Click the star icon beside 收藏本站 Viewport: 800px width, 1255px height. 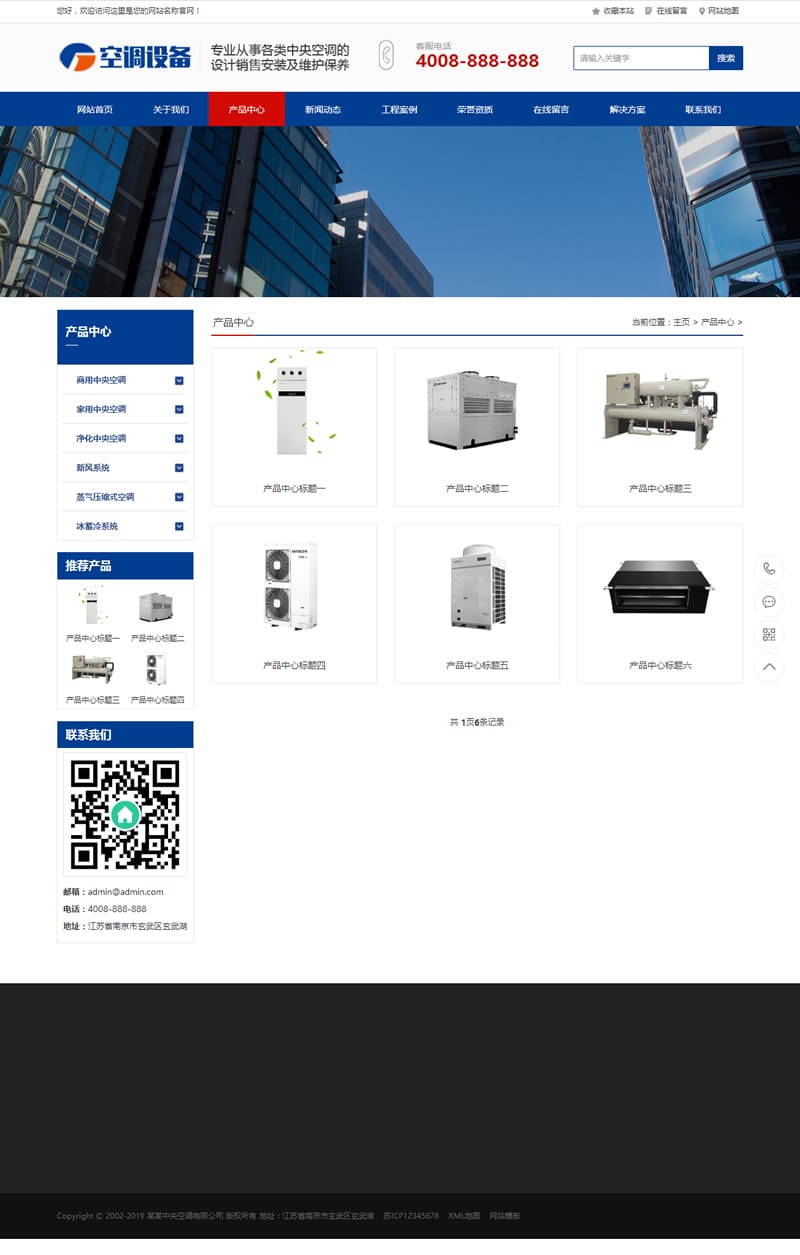[596, 11]
